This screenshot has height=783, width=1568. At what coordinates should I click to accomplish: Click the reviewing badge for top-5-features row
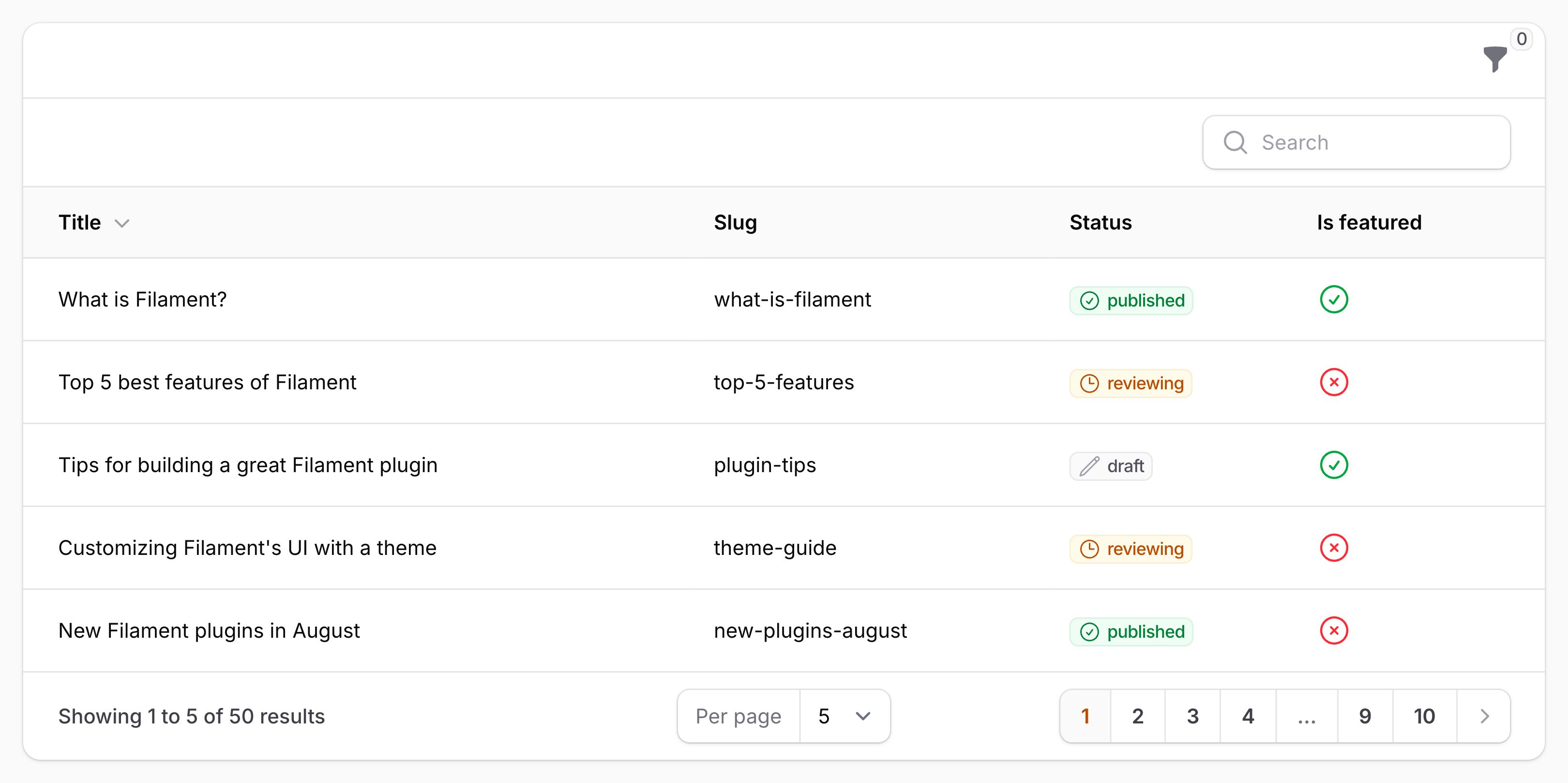click(1131, 383)
